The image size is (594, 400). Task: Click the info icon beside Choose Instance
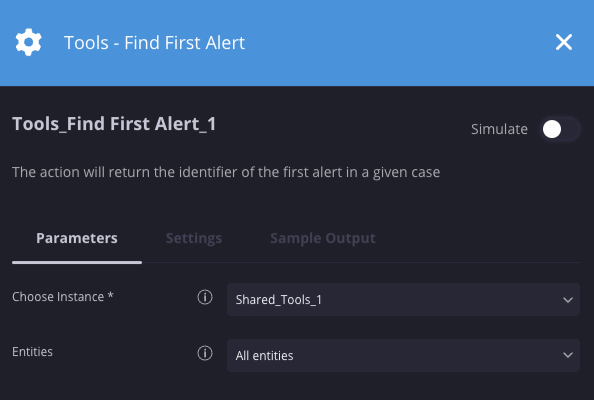[205, 297]
